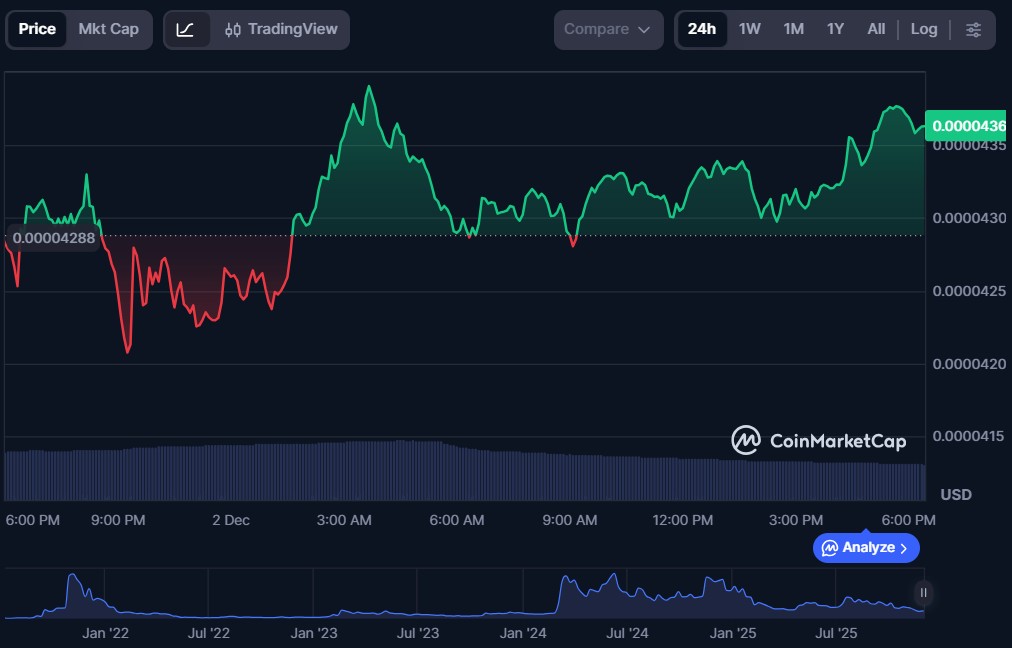Select the 1W time range
1012x648 pixels.
(750, 29)
